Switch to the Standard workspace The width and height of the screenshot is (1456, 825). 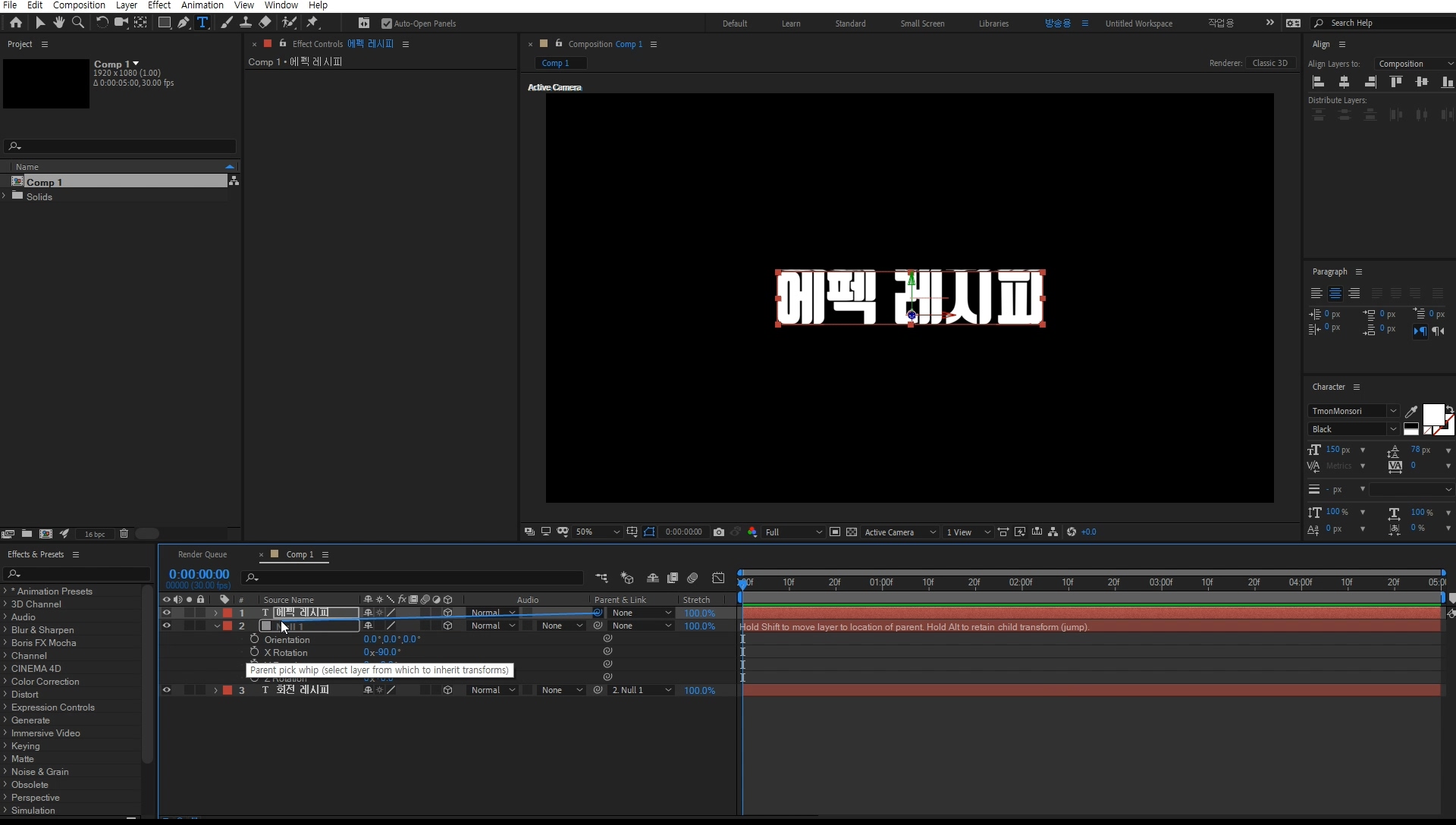tap(850, 24)
